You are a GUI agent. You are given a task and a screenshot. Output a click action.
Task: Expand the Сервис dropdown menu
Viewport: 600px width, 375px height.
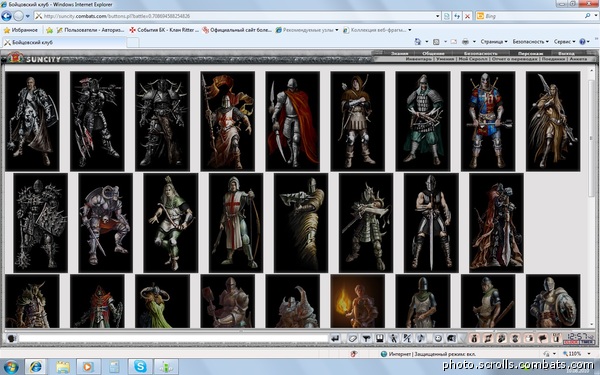[564, 41]
